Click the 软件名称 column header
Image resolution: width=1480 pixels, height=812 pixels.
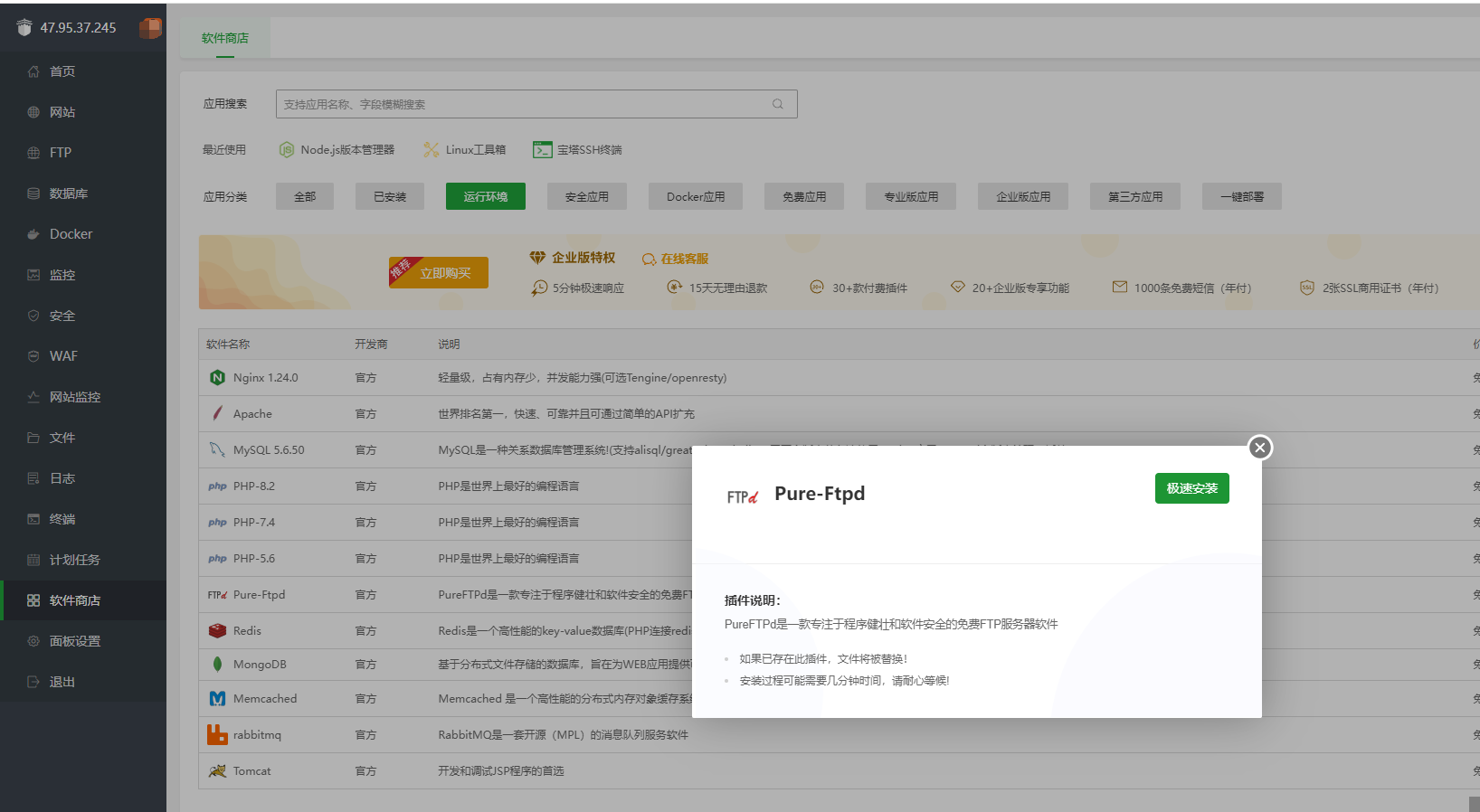tap(228, 345)
